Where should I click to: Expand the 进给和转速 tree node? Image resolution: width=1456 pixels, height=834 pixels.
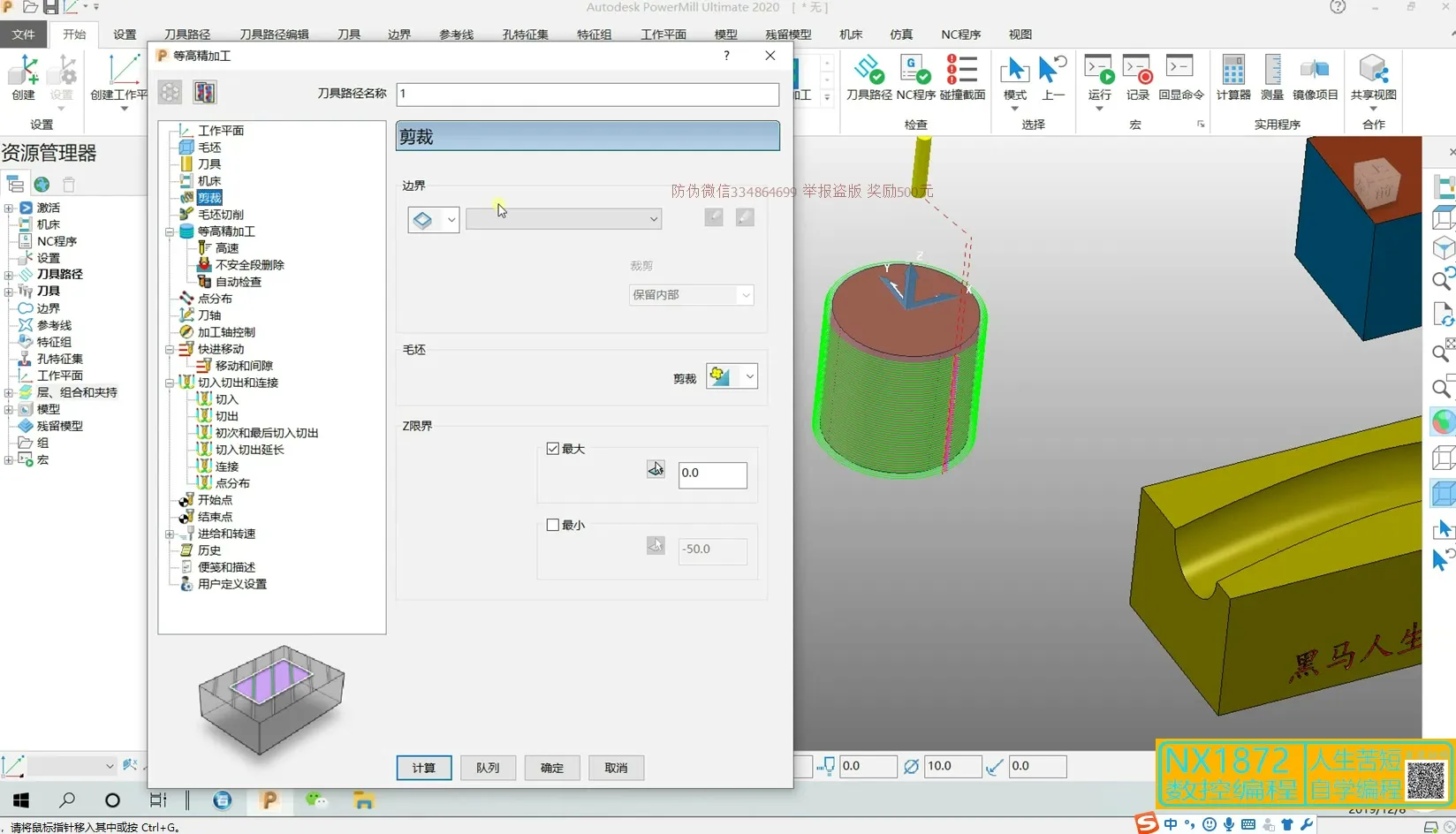click(x=170, y=534)
